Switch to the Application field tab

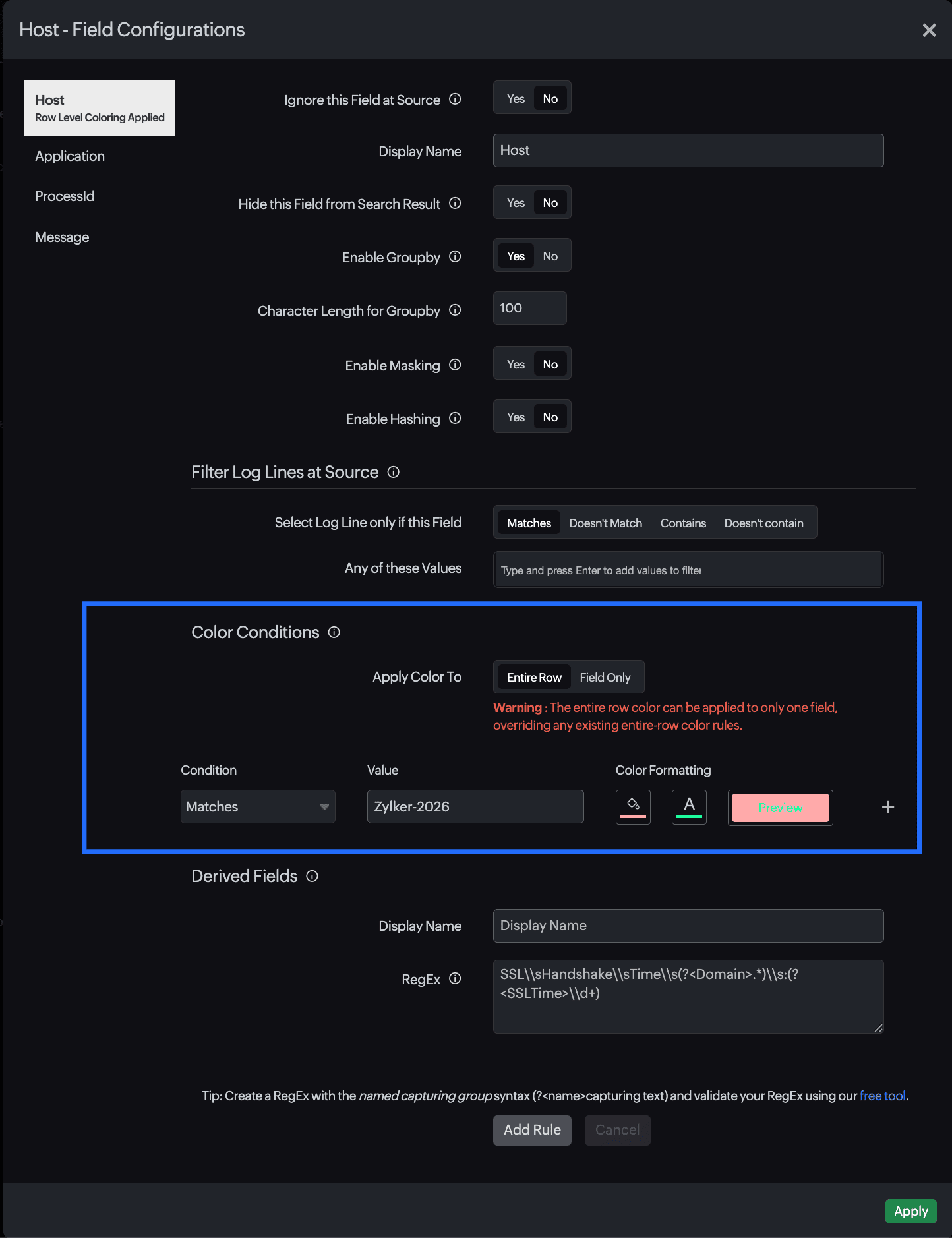70,156
